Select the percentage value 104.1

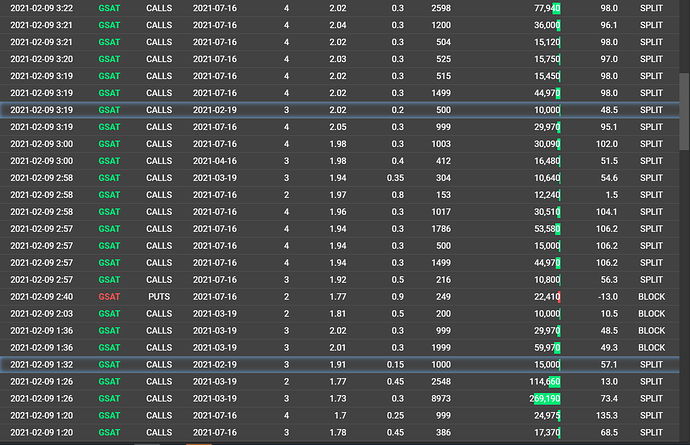pyautogui.click(x=607, y=212)
